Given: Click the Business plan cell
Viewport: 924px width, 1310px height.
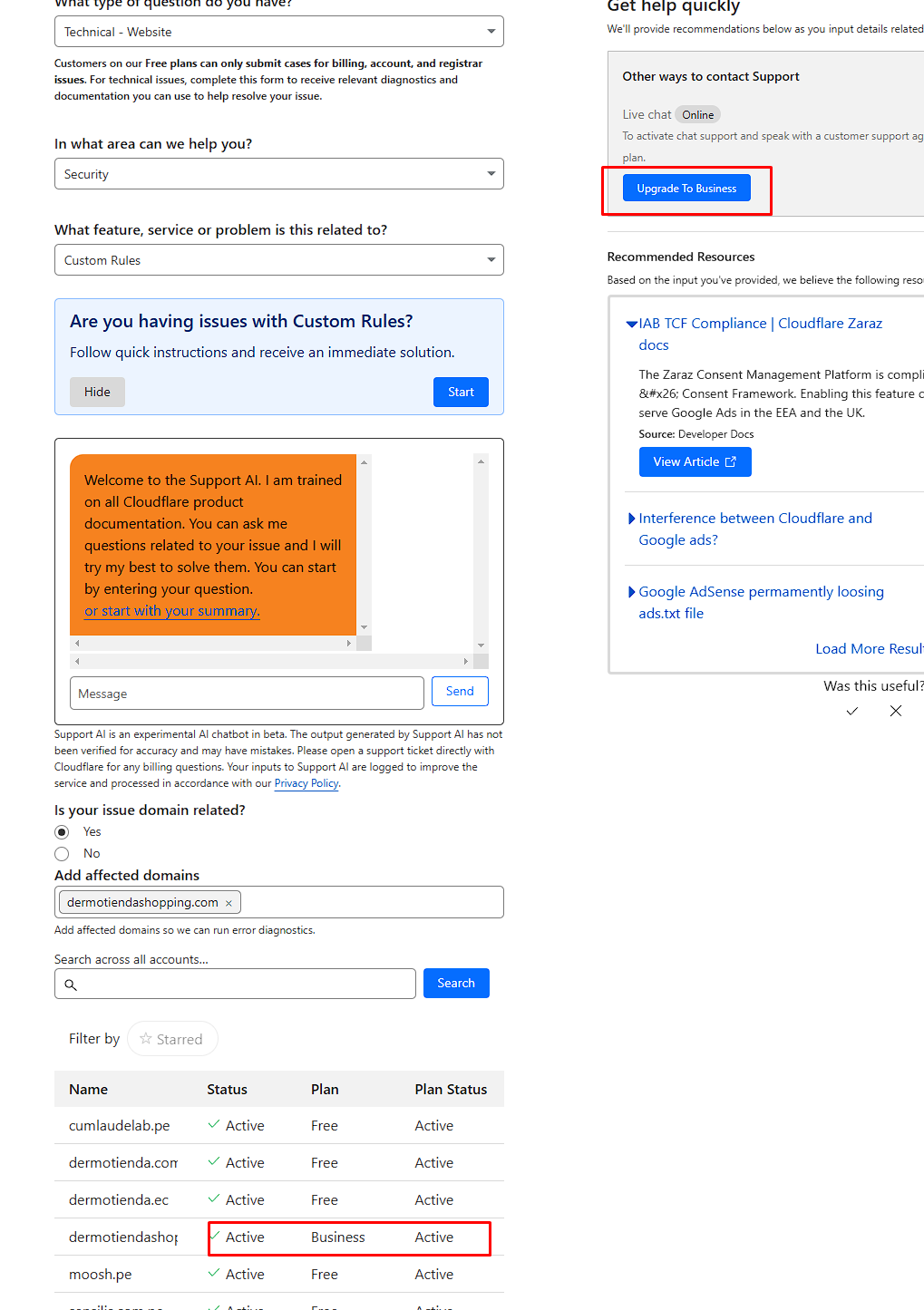Looking at the screenshot, I should (x=338, y=1237).
